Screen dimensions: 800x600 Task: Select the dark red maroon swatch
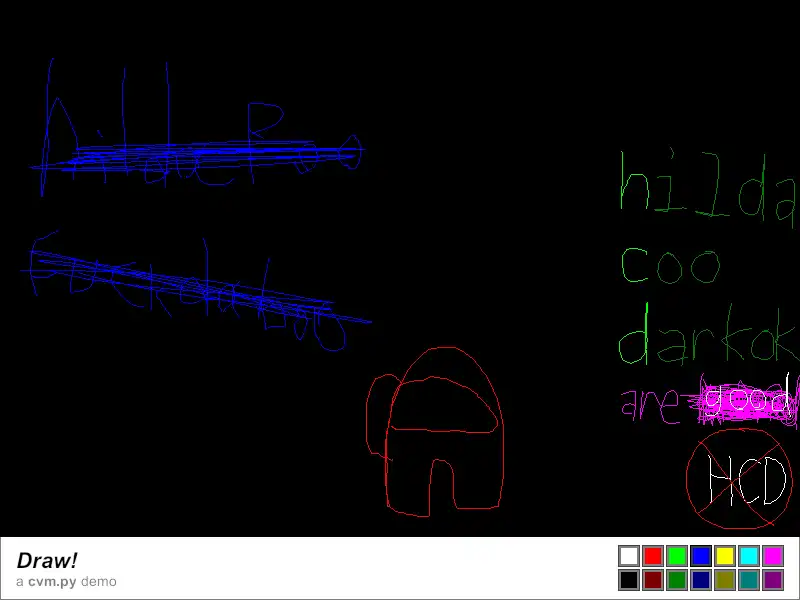[x=653, y=580]
